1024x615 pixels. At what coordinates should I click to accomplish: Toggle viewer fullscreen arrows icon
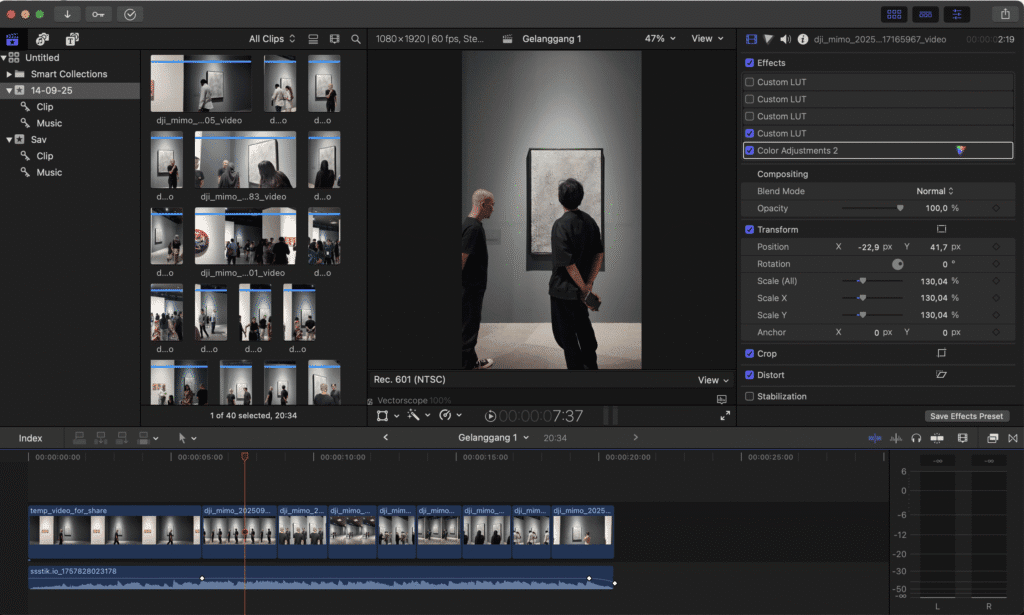pos(725,415)
